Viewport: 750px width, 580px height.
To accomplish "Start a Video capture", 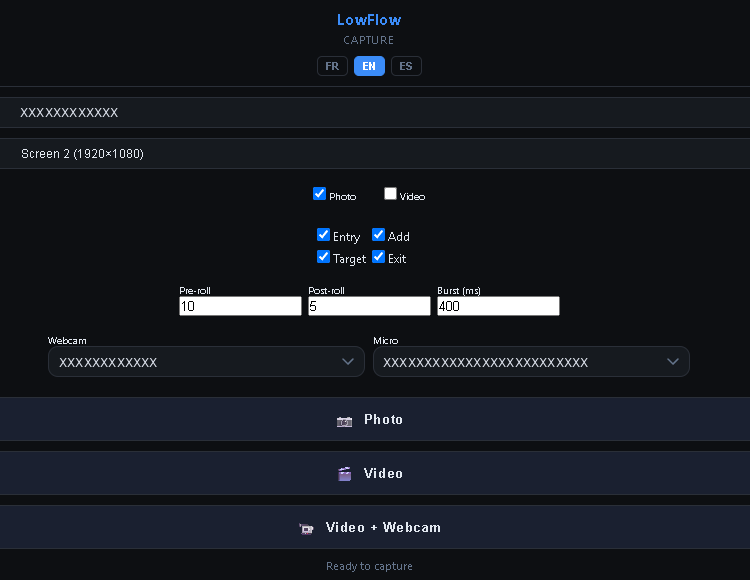I will (375, 473).
